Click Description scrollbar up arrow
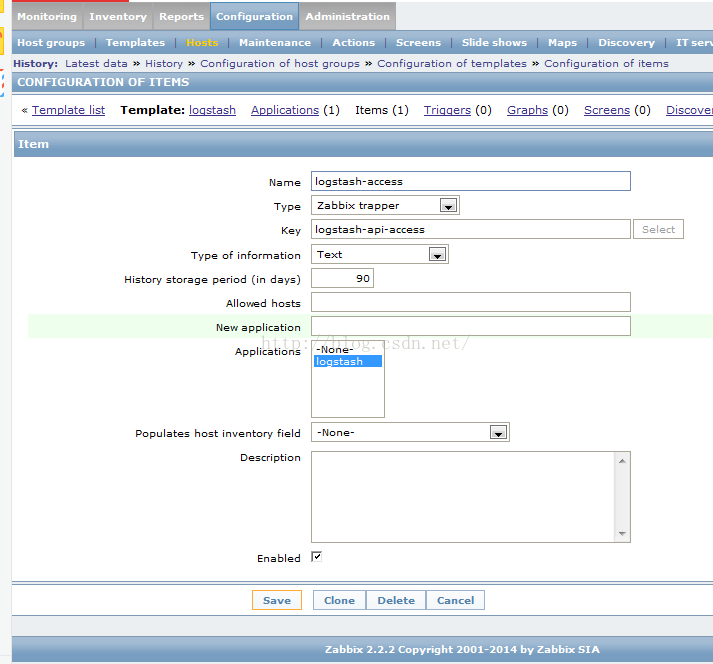The image size is (713, 664). point(622,461)
